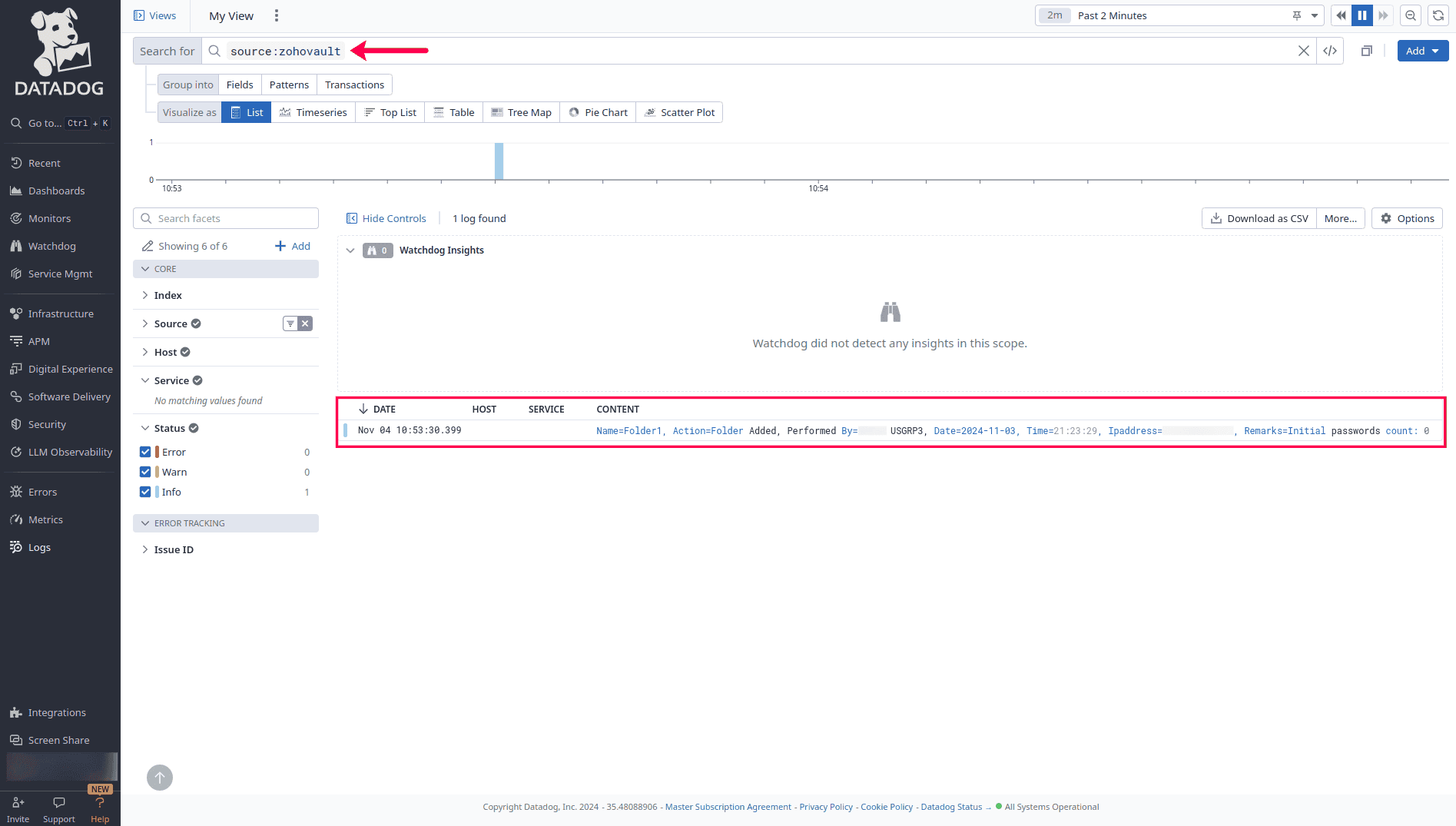This screenshot has height=826, width=1456.
Task: Open copy window icon next to Add
Action: (1367, 51)
